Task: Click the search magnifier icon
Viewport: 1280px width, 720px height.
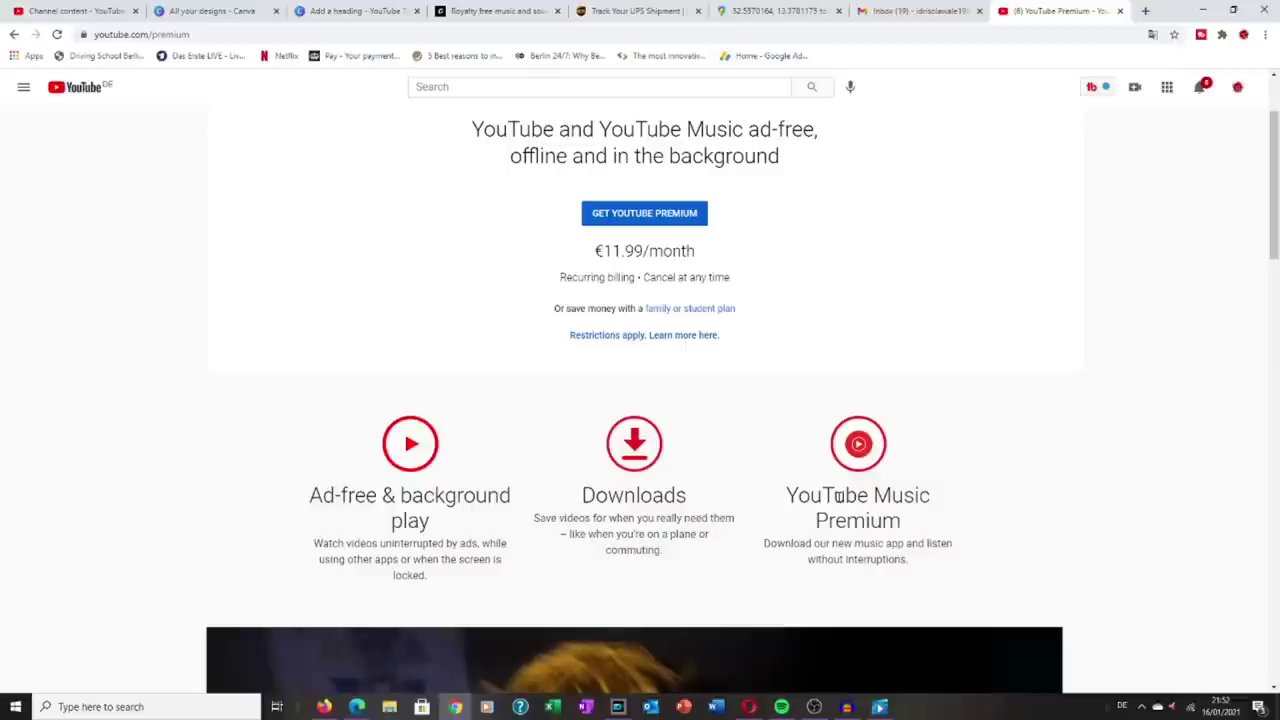Action: 811,86
